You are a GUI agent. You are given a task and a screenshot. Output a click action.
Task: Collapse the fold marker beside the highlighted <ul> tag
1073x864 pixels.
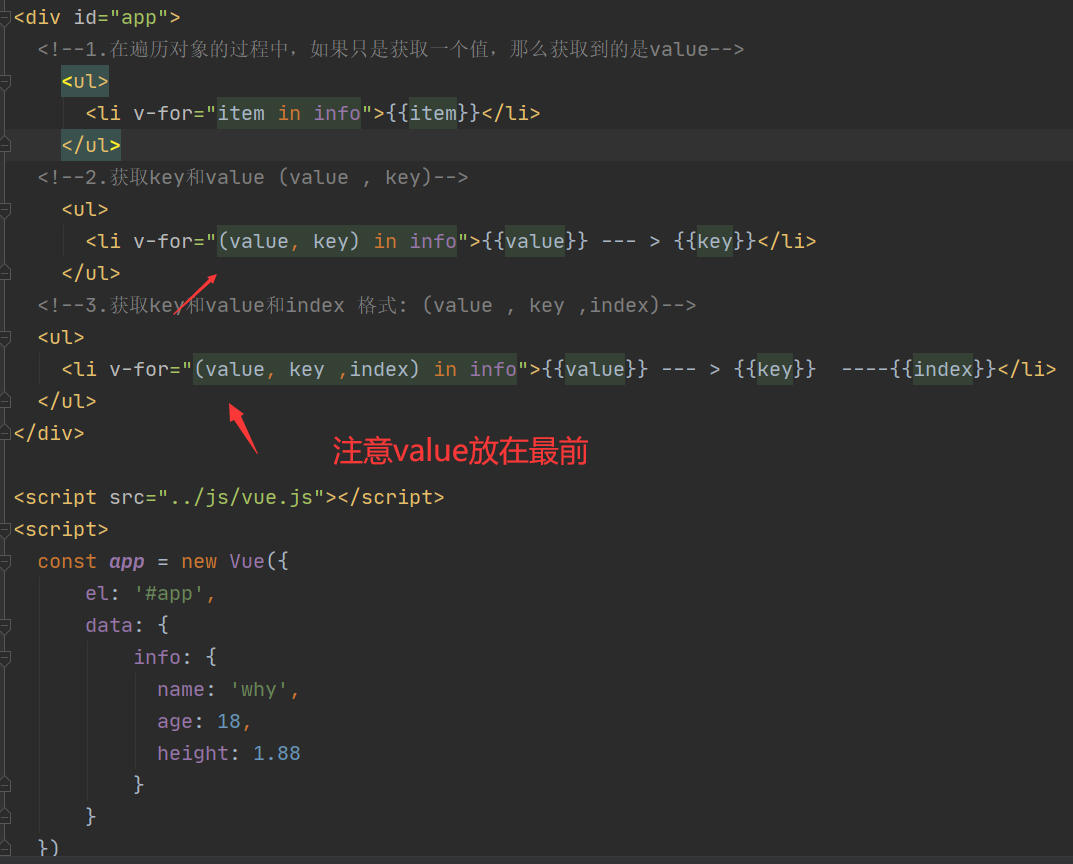[x=5, y=81]
